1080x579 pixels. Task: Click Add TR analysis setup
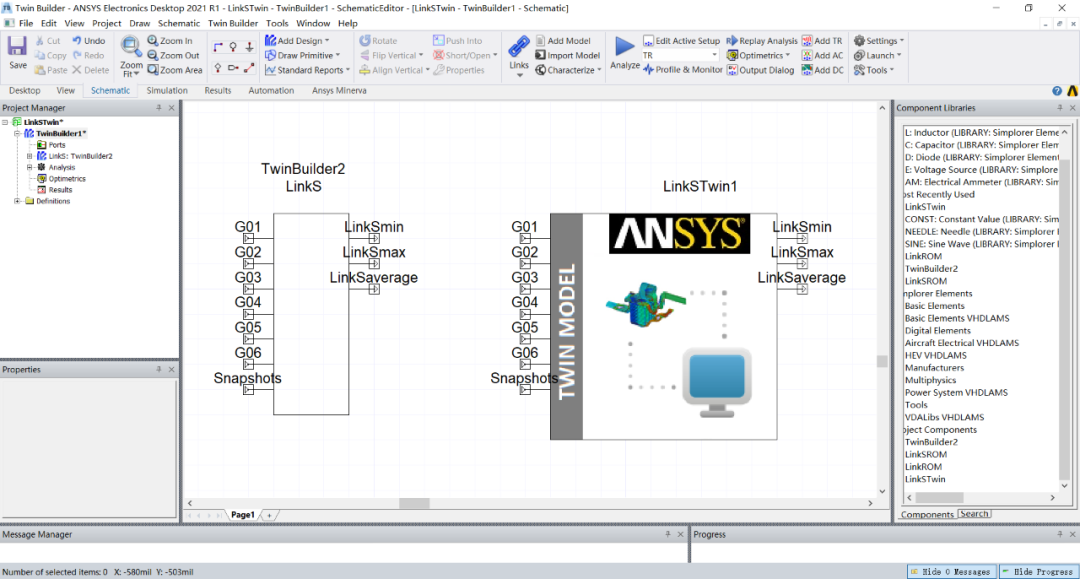click(x=822, y=41)
